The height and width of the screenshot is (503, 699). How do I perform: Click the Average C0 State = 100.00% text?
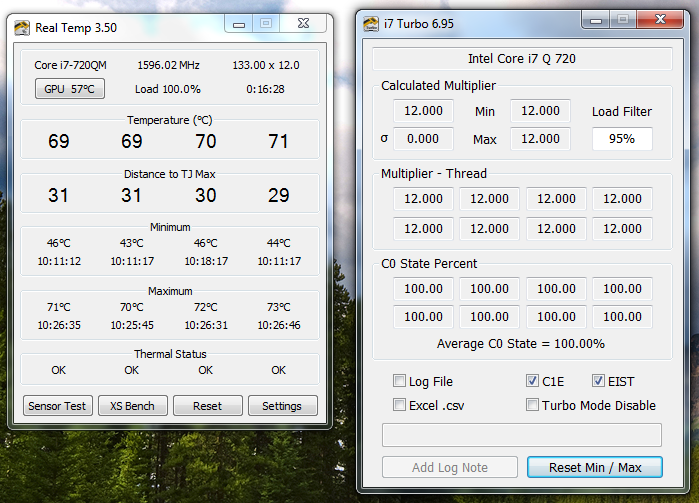(521, 344)
